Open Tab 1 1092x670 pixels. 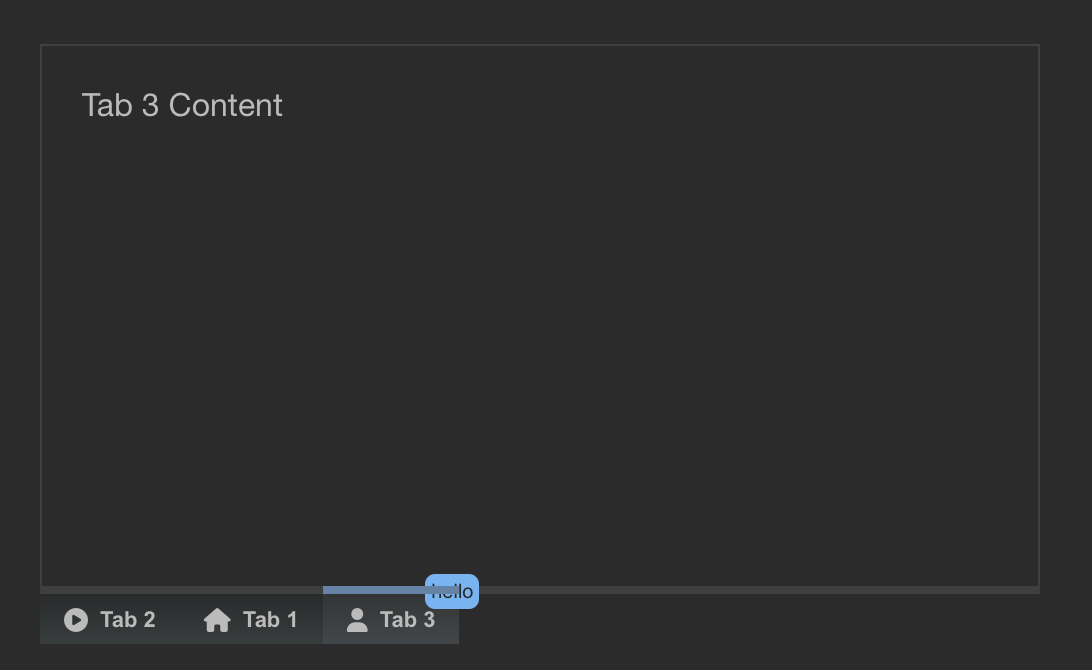250,620
